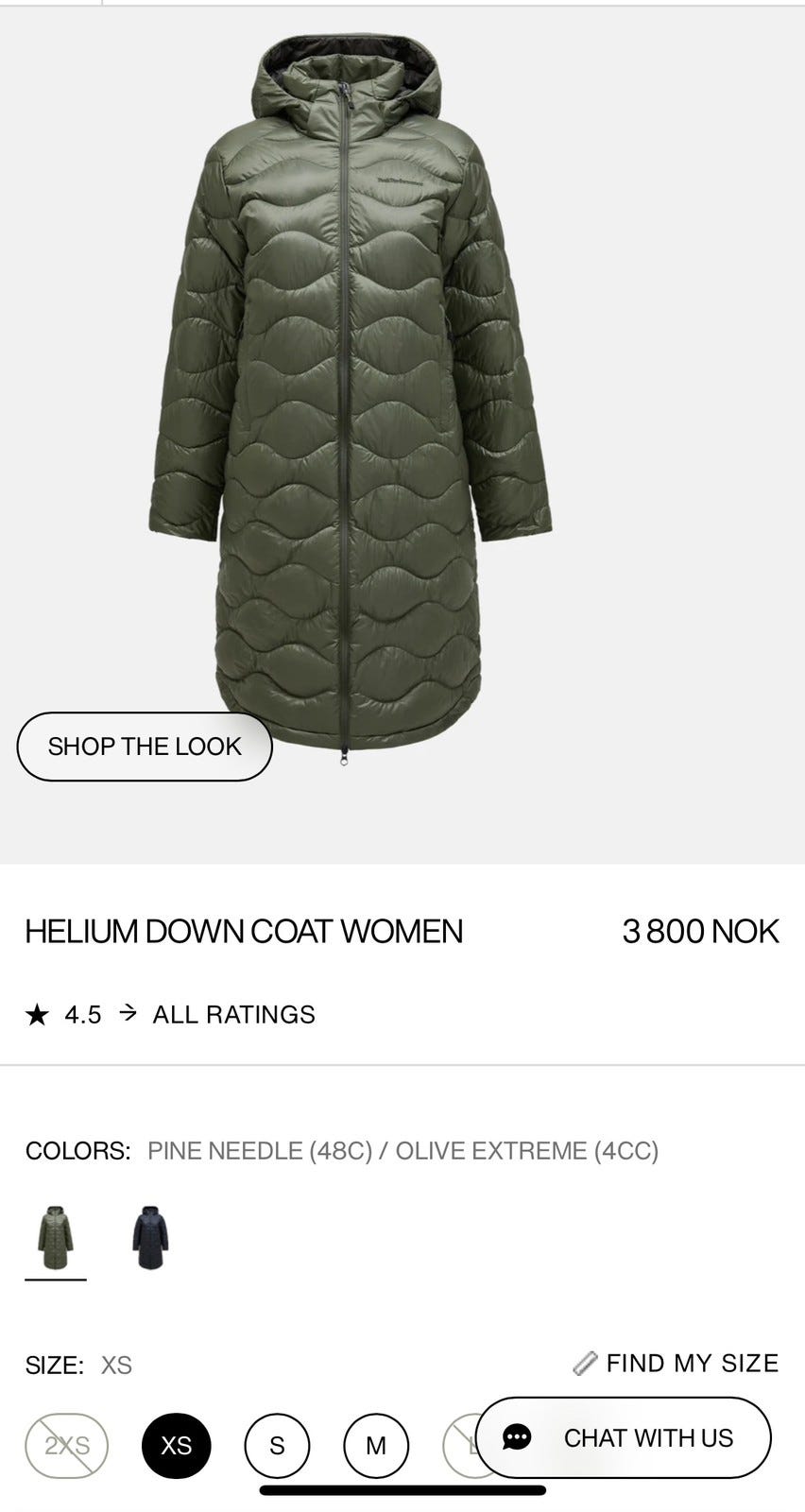Tap the partially hidden L size option
The image size is (805, 1512).
[460, 1445]
